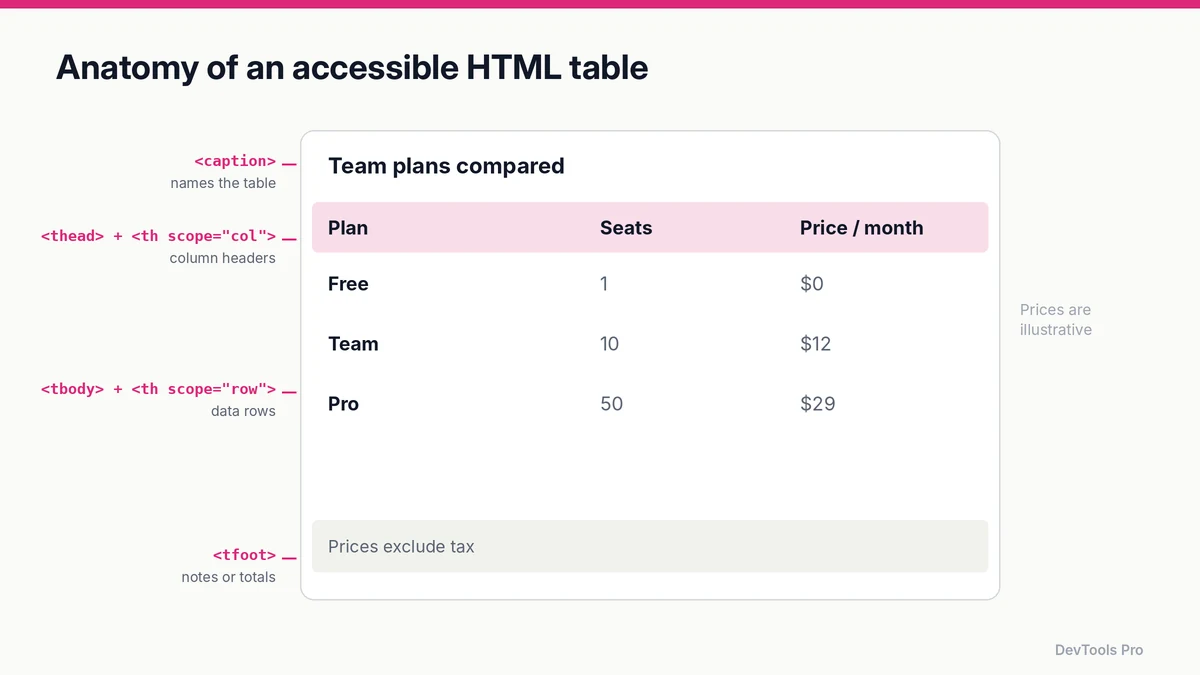This screenshot has width=1200, height=675.
Task: Click the 'data rows' description
Action: point(243,411)
